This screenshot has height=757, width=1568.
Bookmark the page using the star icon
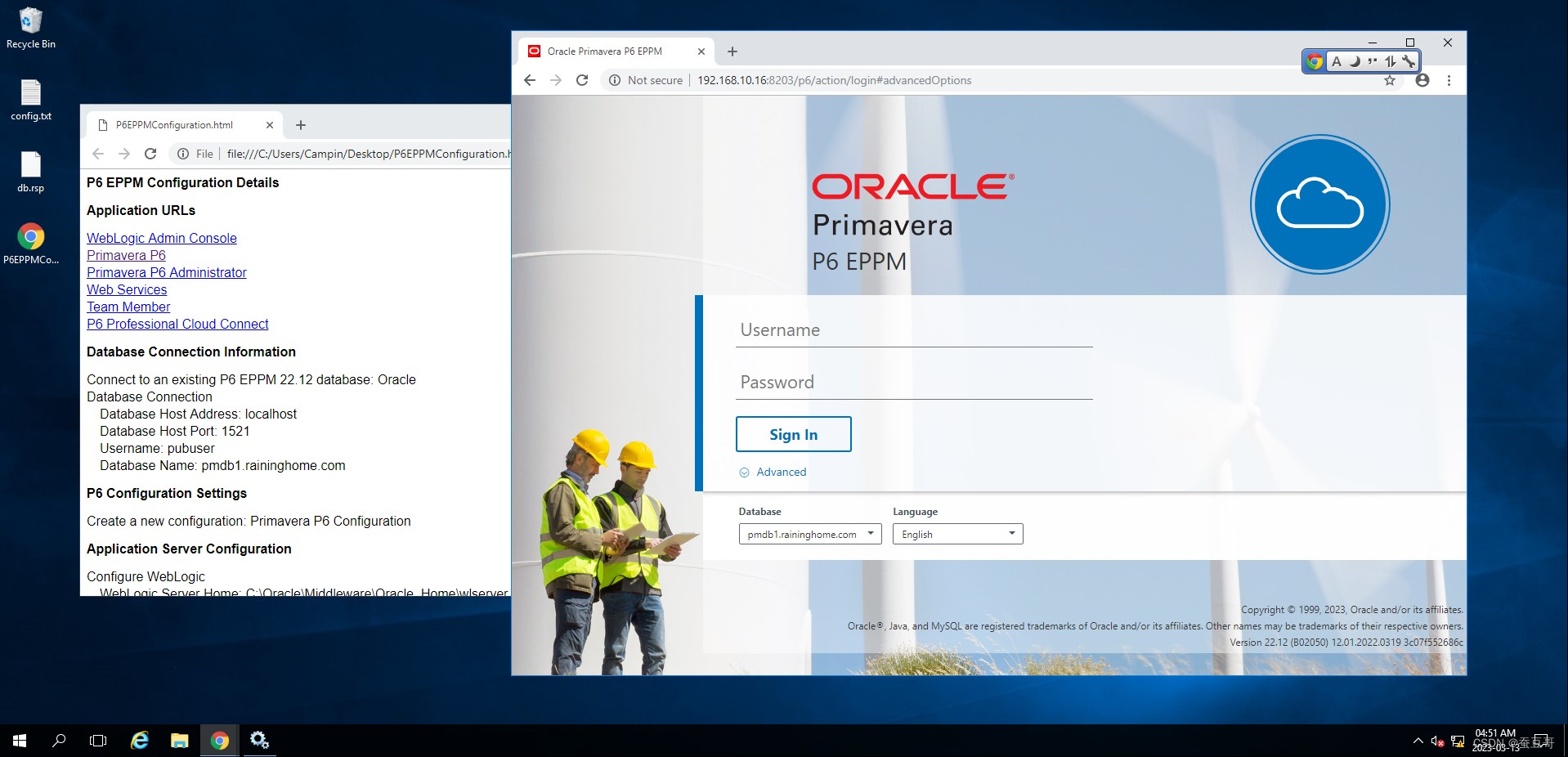pyautogui.click(x=1389, y=80)
